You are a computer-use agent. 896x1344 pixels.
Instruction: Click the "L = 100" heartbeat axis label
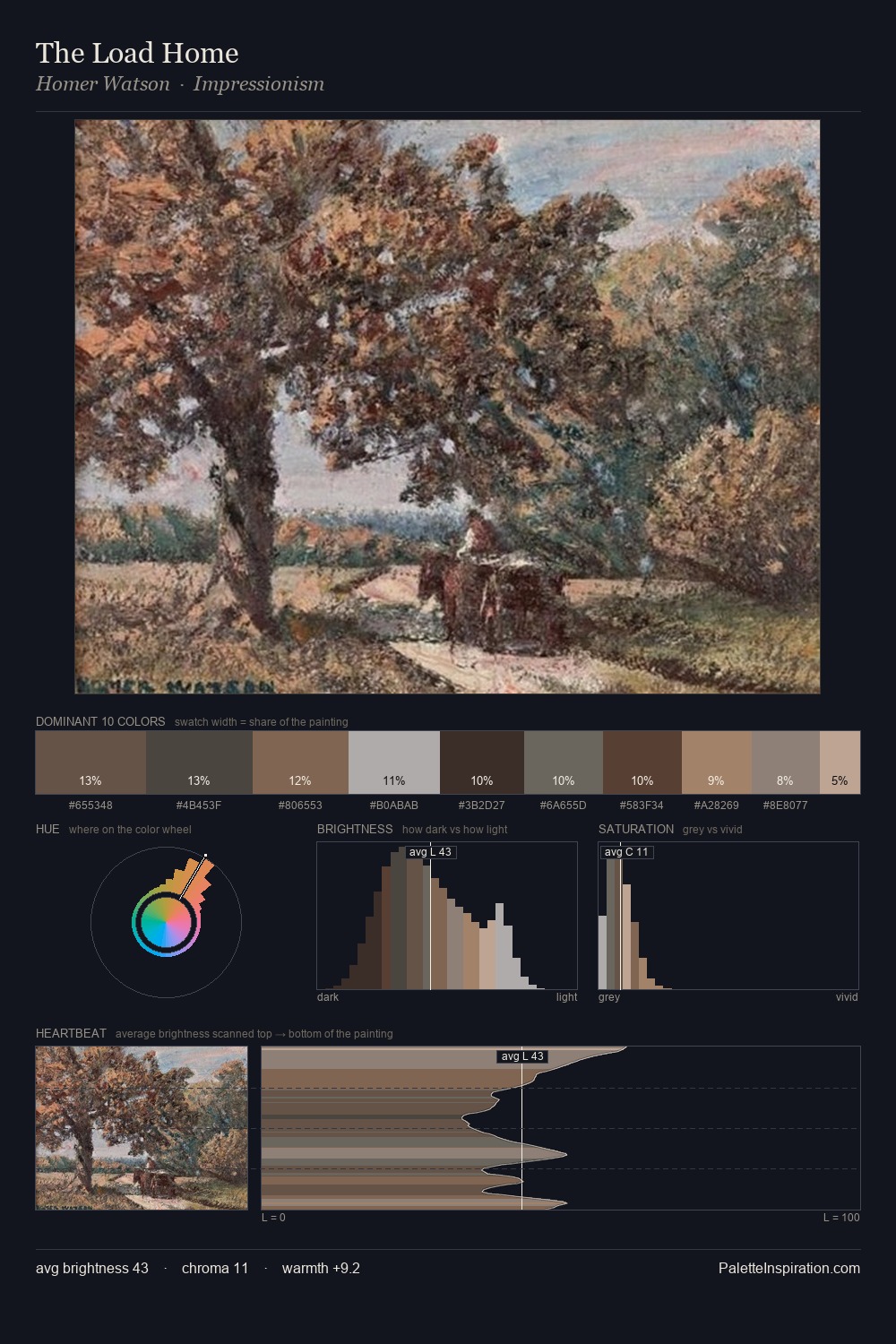point(841,1217)
